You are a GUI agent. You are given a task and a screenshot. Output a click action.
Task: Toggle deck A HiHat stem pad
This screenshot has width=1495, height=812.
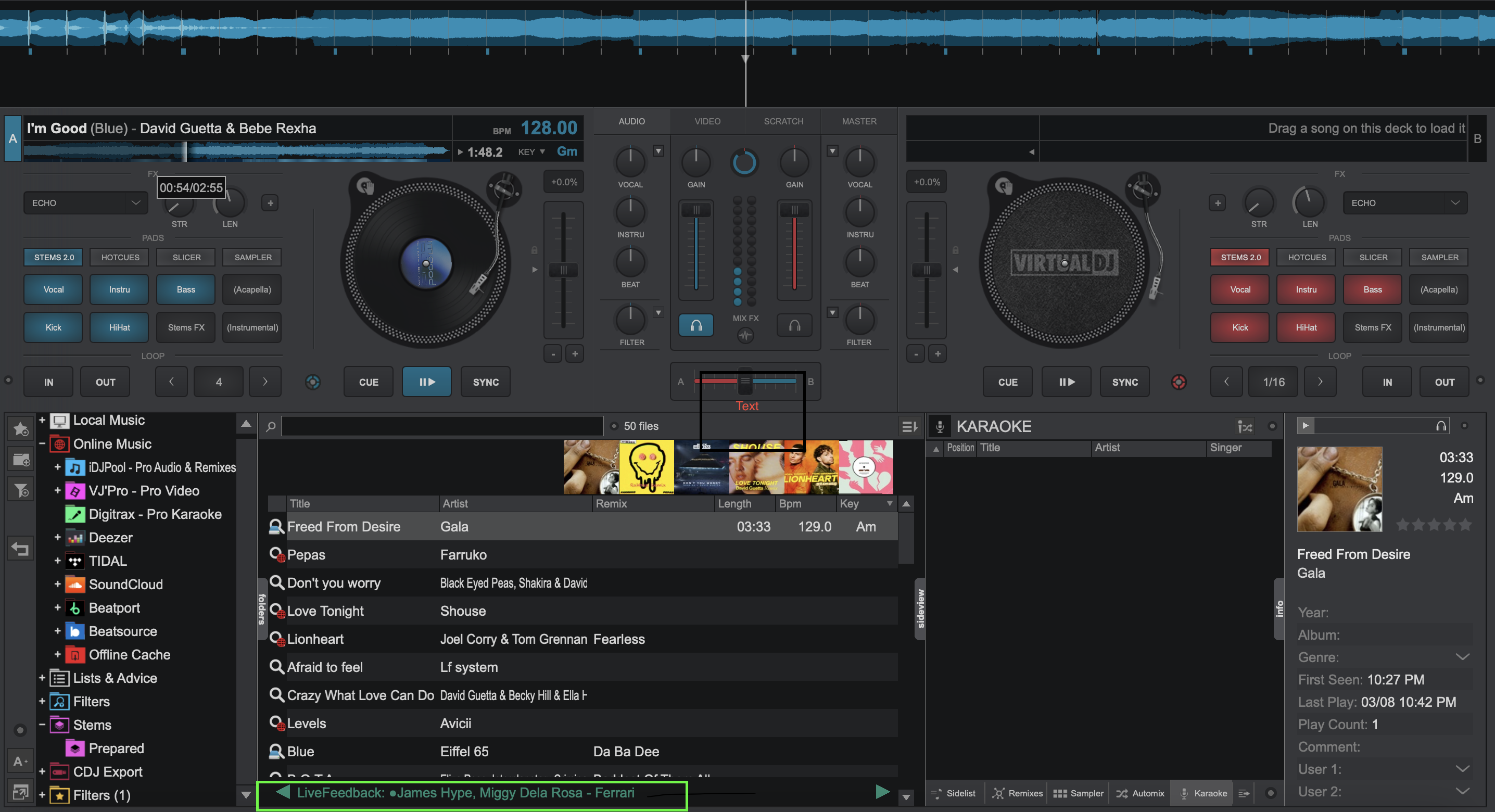click(x=120, y=327)
